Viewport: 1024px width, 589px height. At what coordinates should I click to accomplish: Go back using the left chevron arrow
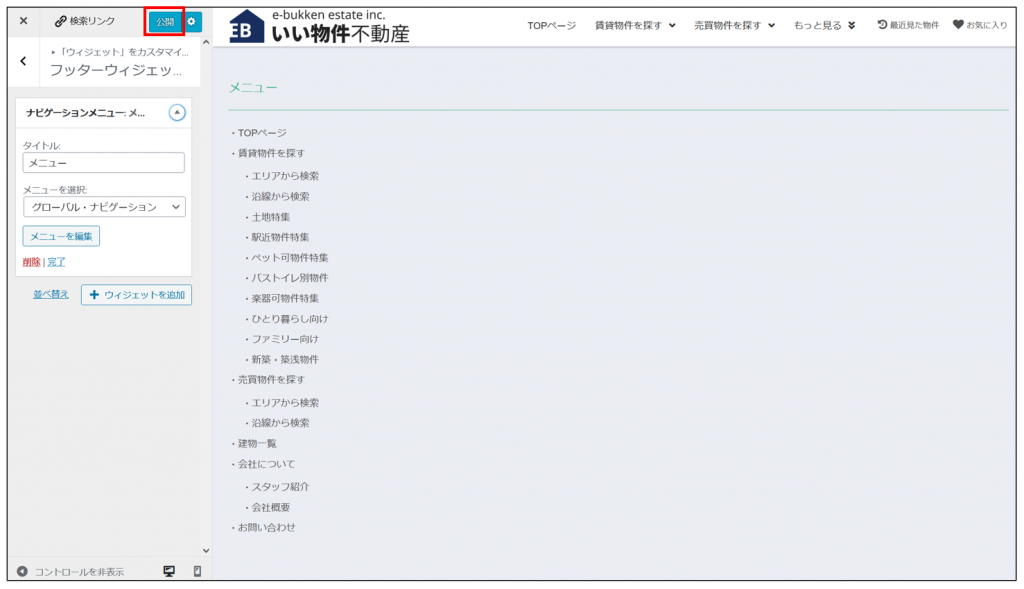pyautogui.click(x=23, y=62)
